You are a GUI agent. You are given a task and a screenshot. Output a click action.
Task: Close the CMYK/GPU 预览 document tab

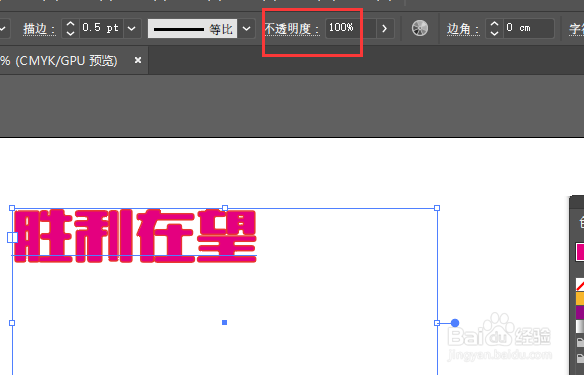click(138, 60)
